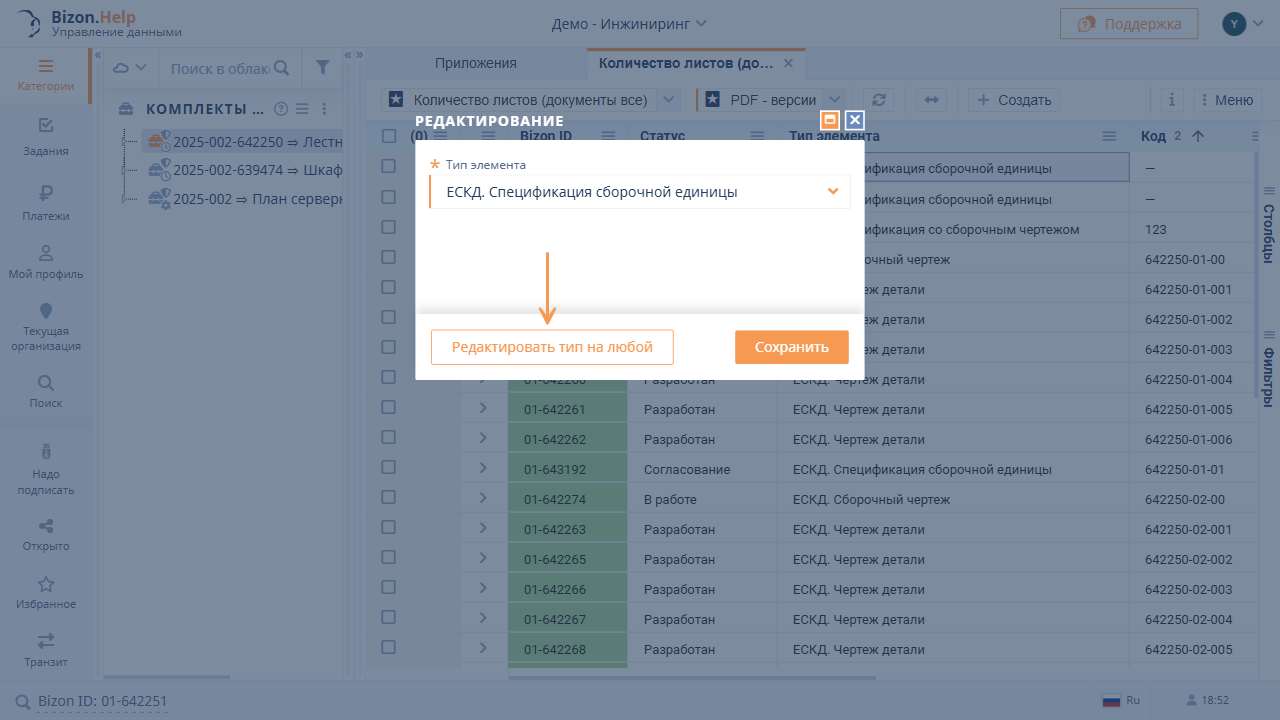1280x720 pixels.
Task: Open the Тип элемента dropdown
Action: pos(640,192)
